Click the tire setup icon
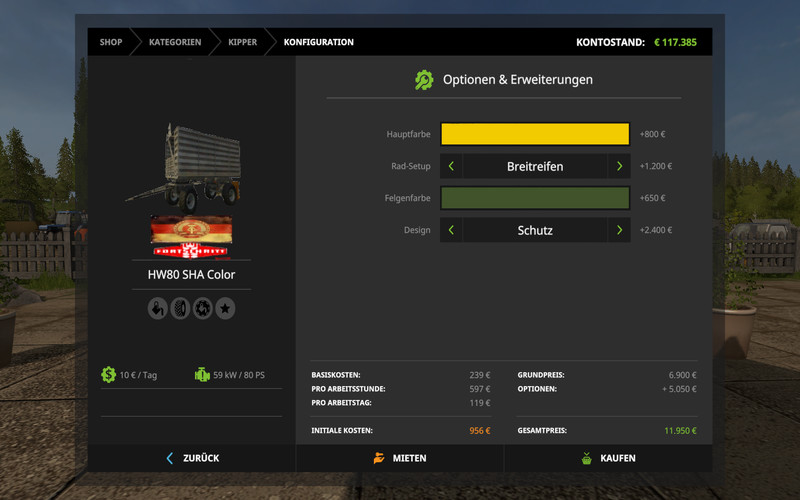 click(x=180, y=309)
